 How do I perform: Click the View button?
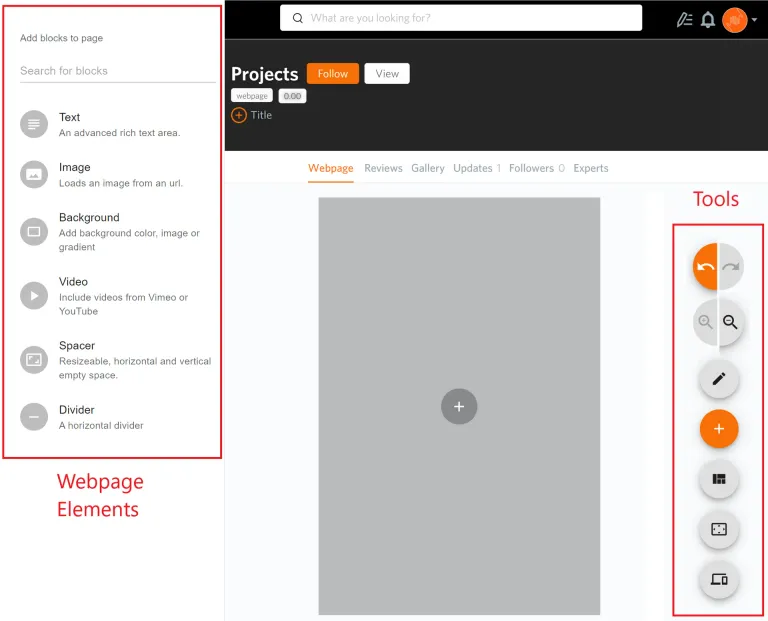(x=387, y=73)
